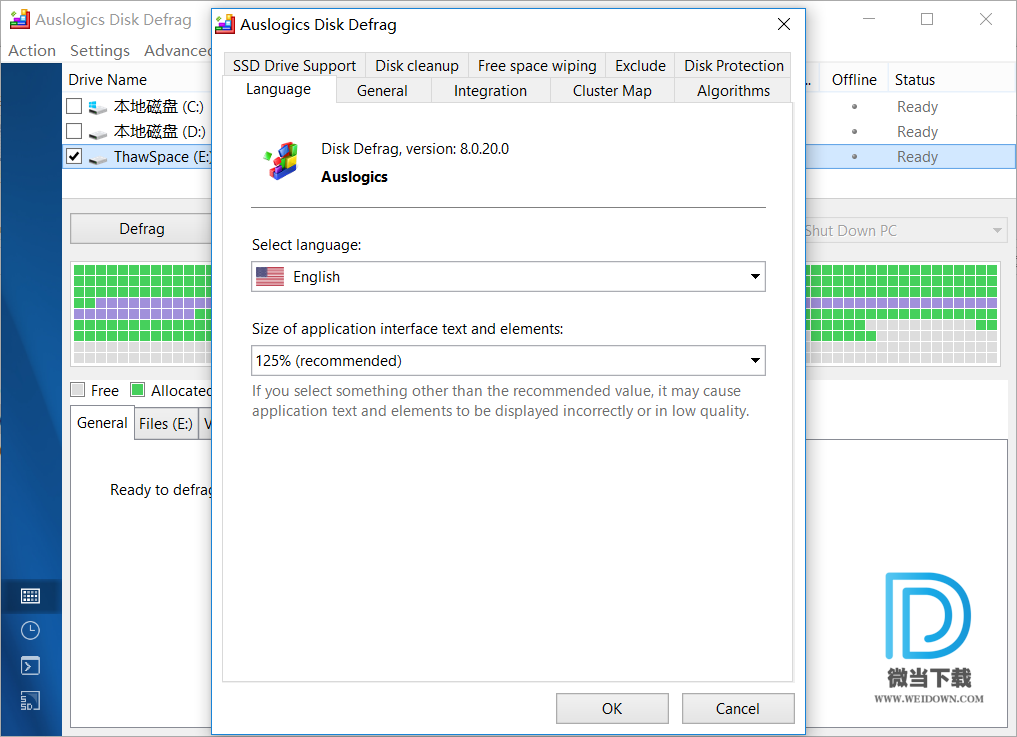Check the 本地磁盘 (D:) drive checkbox
The image size is (1017, 737).
(x=74, y=131)
